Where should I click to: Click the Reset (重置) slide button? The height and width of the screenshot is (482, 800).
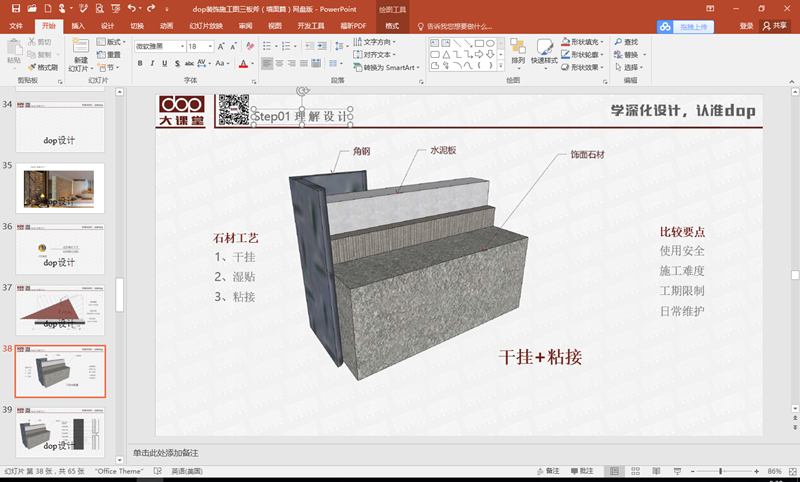tap(109, 55)
